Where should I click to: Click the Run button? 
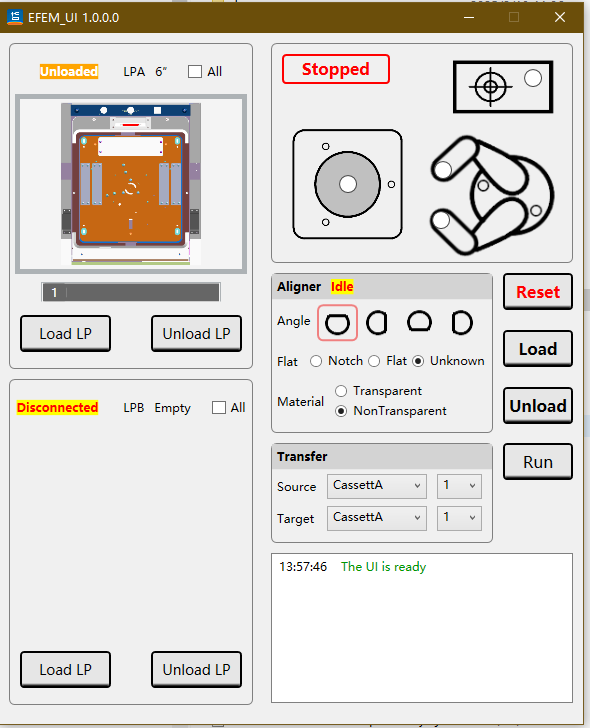click(x=538, y=462)
